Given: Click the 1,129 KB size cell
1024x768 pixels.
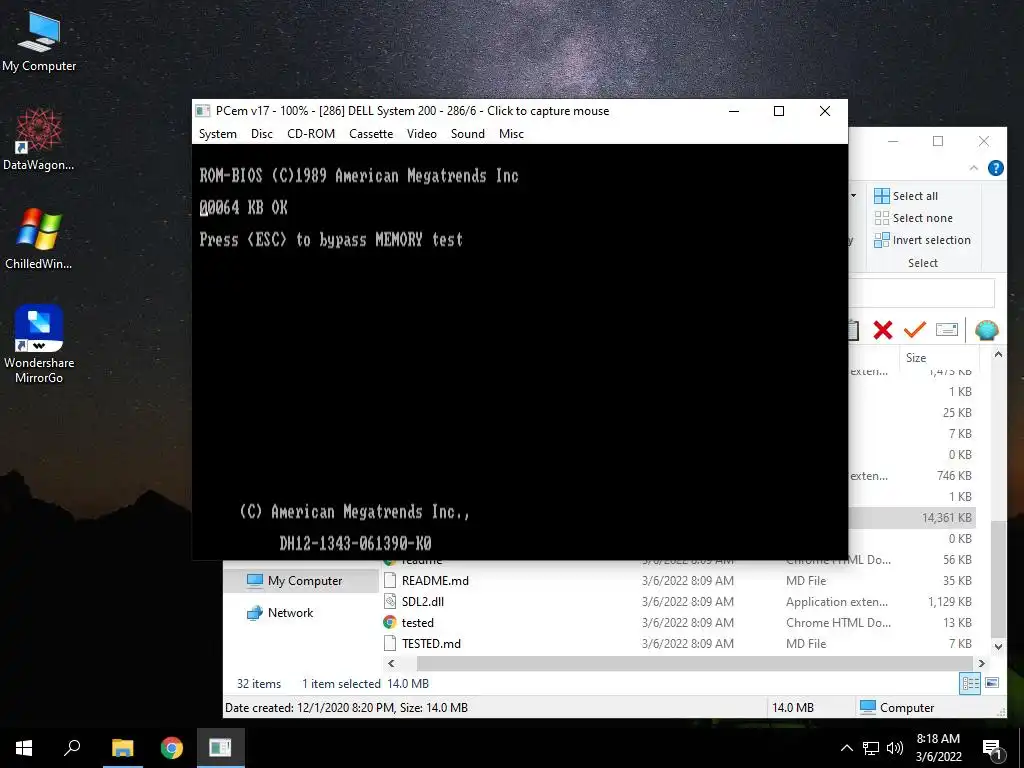Looking at the screenshot, I should 950,601.
